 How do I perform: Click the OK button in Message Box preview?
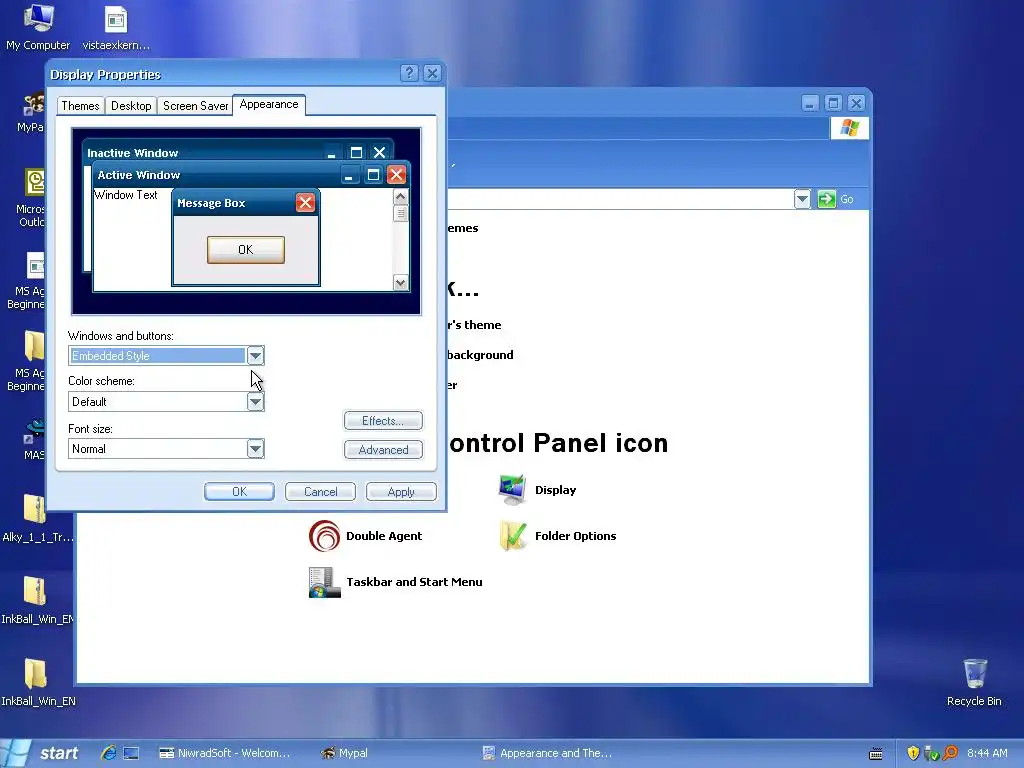tap(246, 249)
